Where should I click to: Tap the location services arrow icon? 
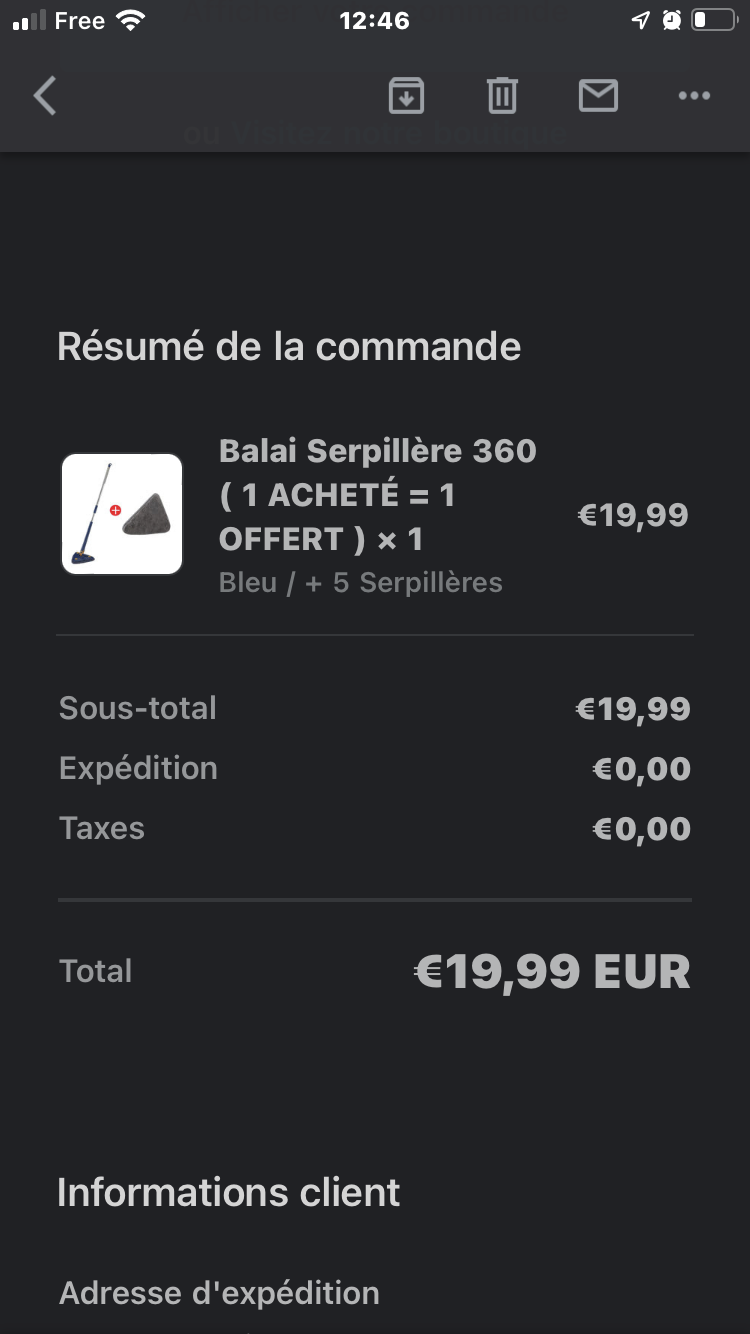(640, 20)
